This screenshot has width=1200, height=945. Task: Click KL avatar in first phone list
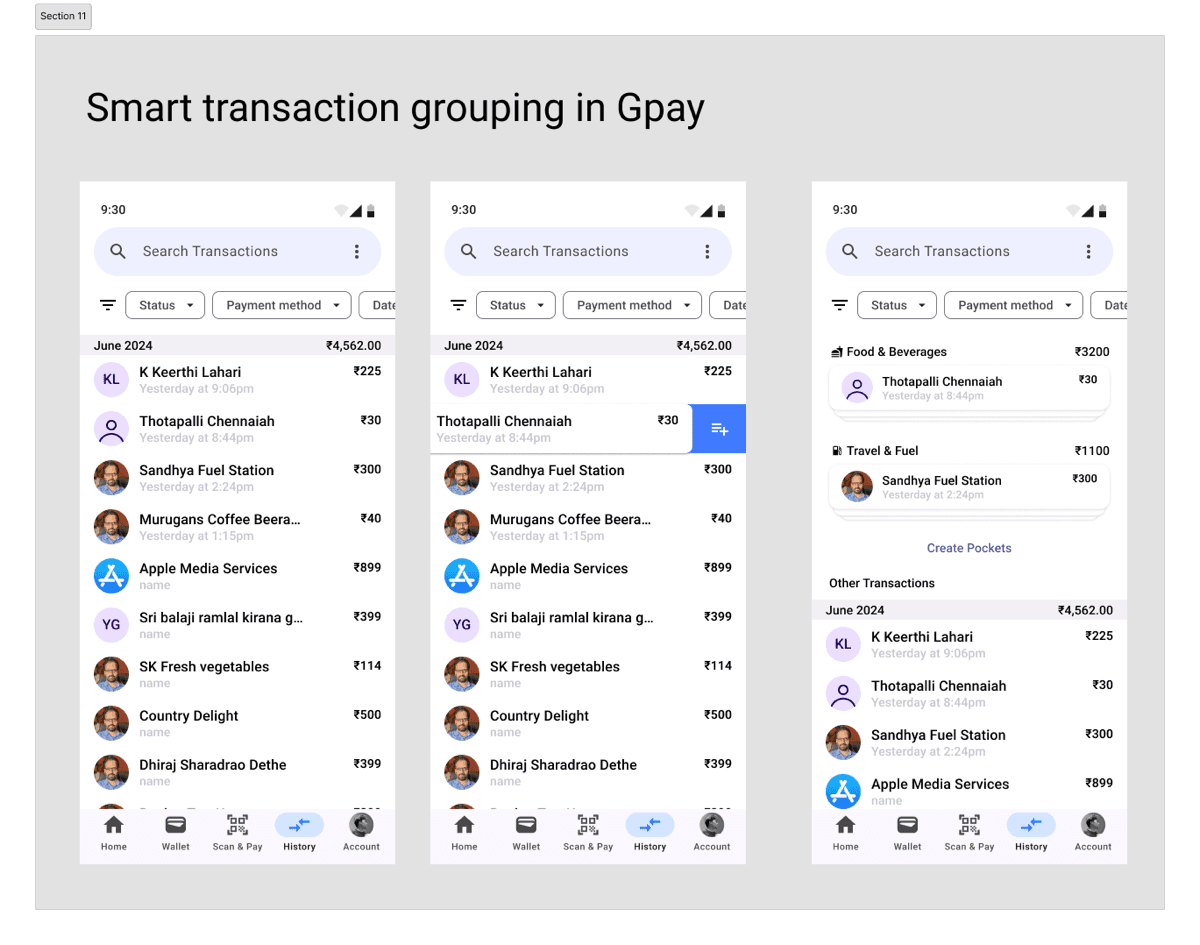pyautogui.click(x=111, y=379)
